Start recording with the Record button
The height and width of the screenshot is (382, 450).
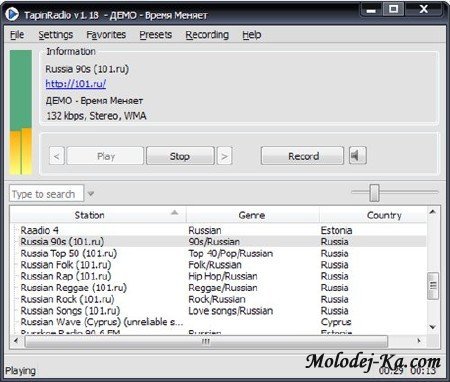pos(302,156)
